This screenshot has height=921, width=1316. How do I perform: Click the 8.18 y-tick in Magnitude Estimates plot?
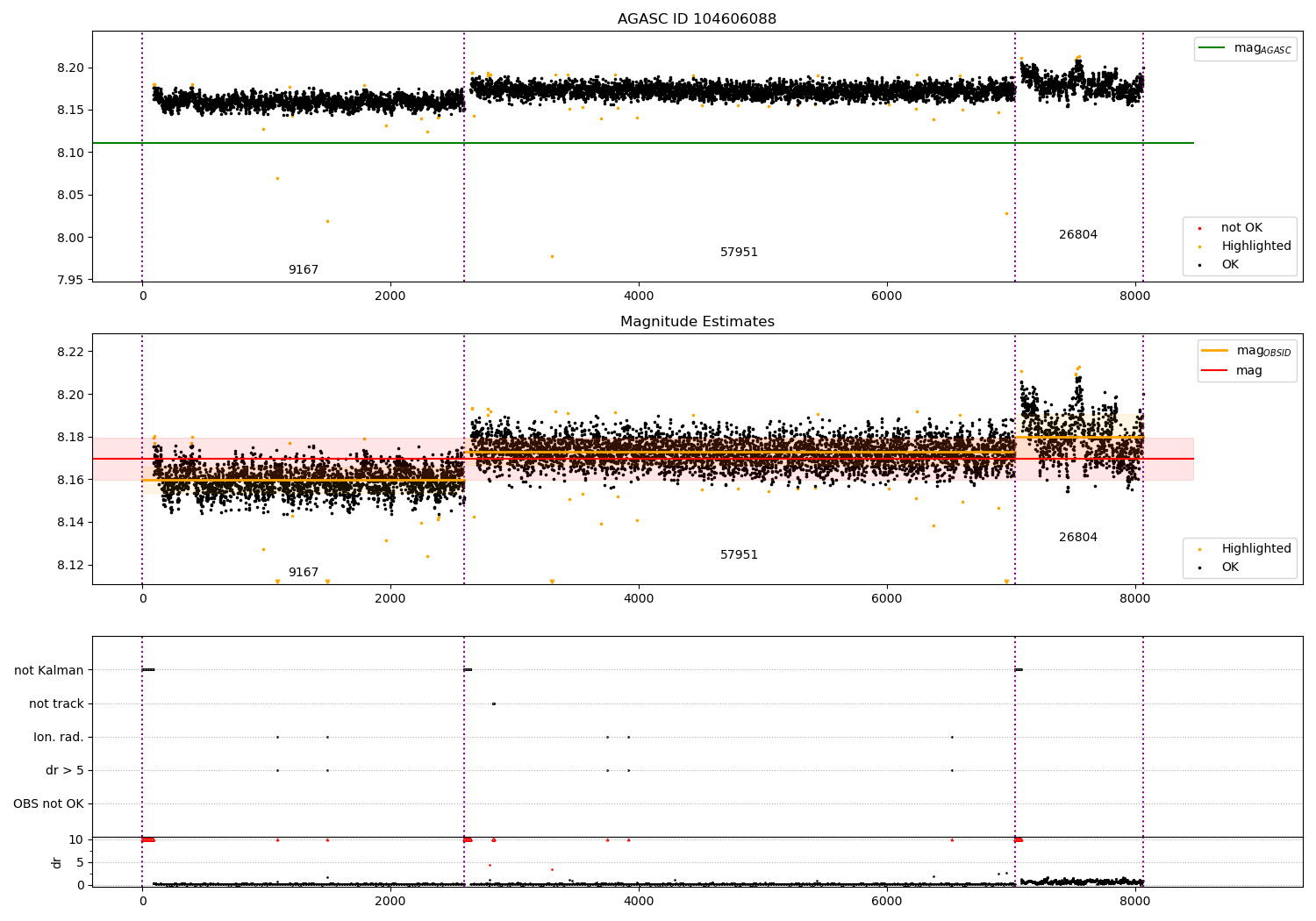(71, 437)
